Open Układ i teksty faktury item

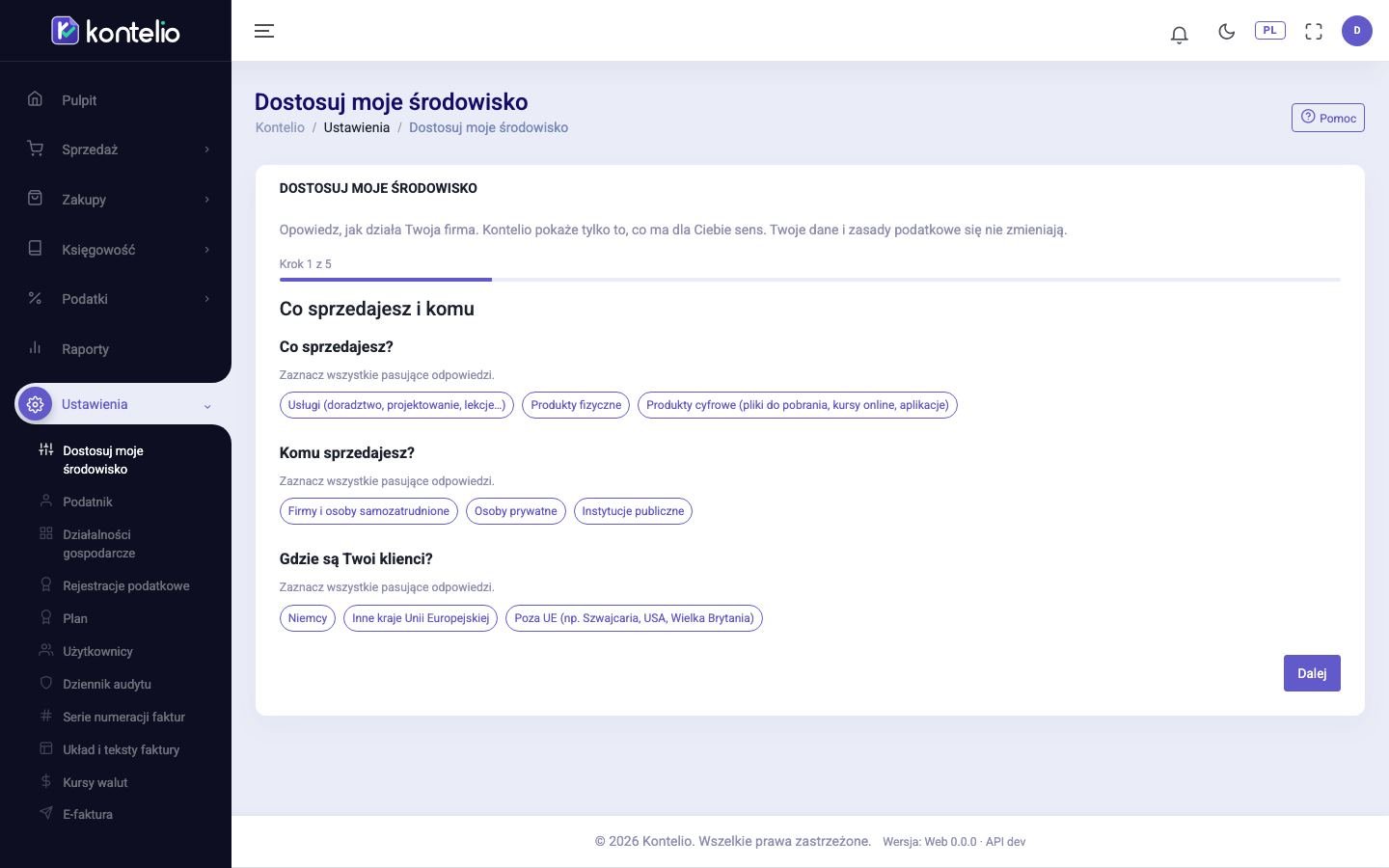pyautogui.click(x=122, y=749)
